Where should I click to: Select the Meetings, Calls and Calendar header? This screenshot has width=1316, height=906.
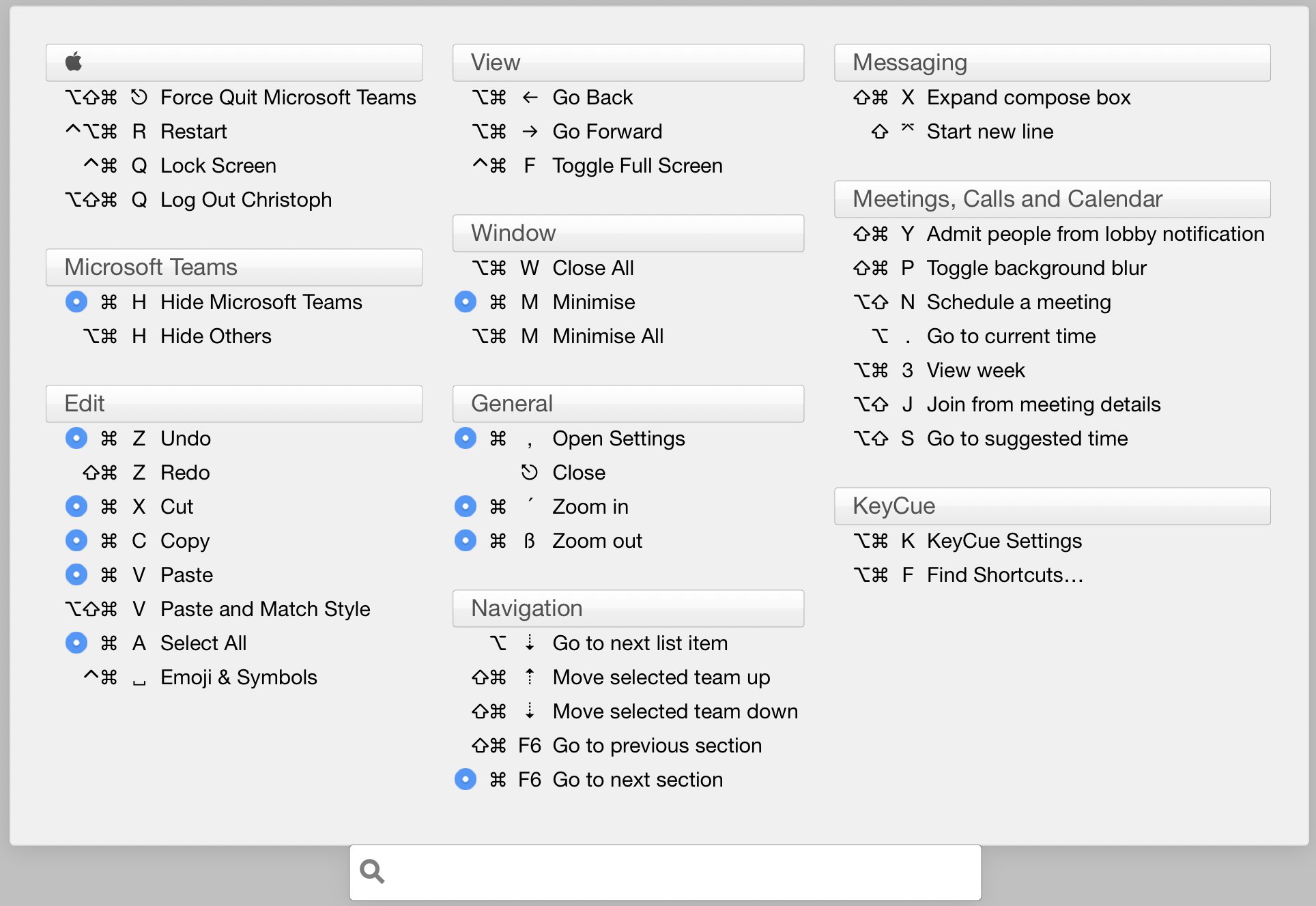point(1052,199)
